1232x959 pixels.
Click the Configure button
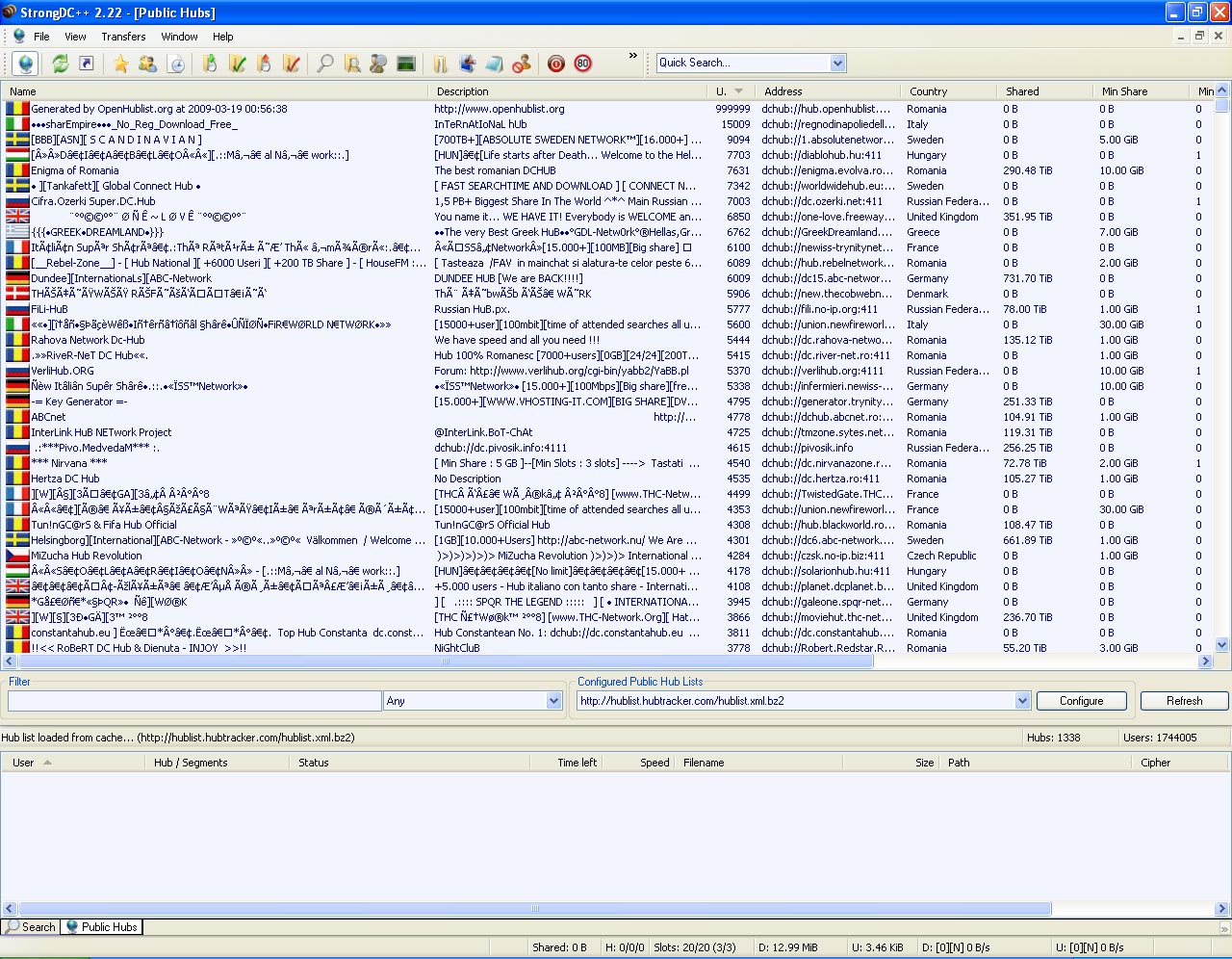[x=1081, y=701]
